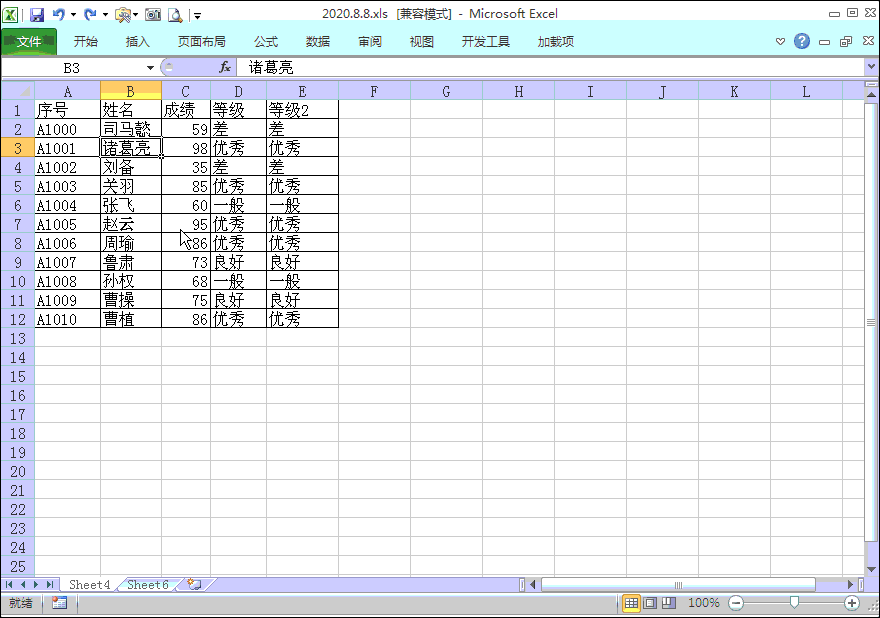This screenshot has height=618, width=880.
Task: Go to first sheet navigation arrow
Action: point(9,584)
